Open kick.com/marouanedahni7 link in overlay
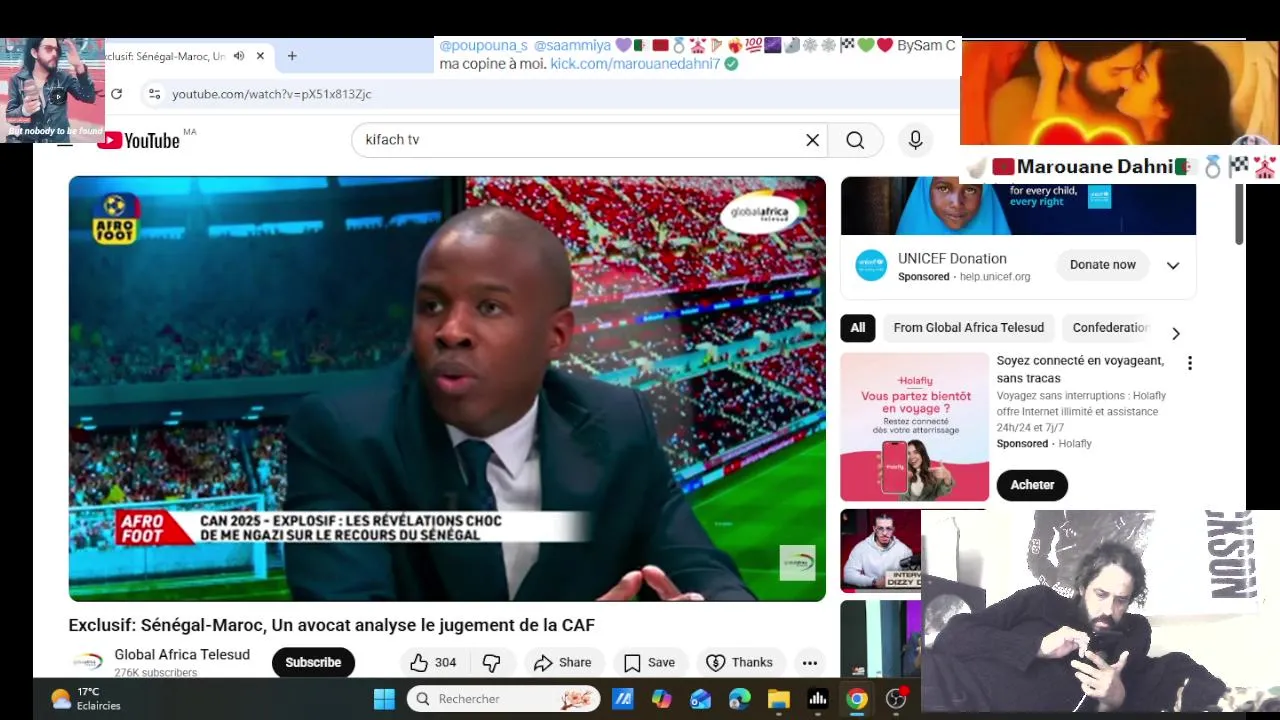 coord(635,64)
